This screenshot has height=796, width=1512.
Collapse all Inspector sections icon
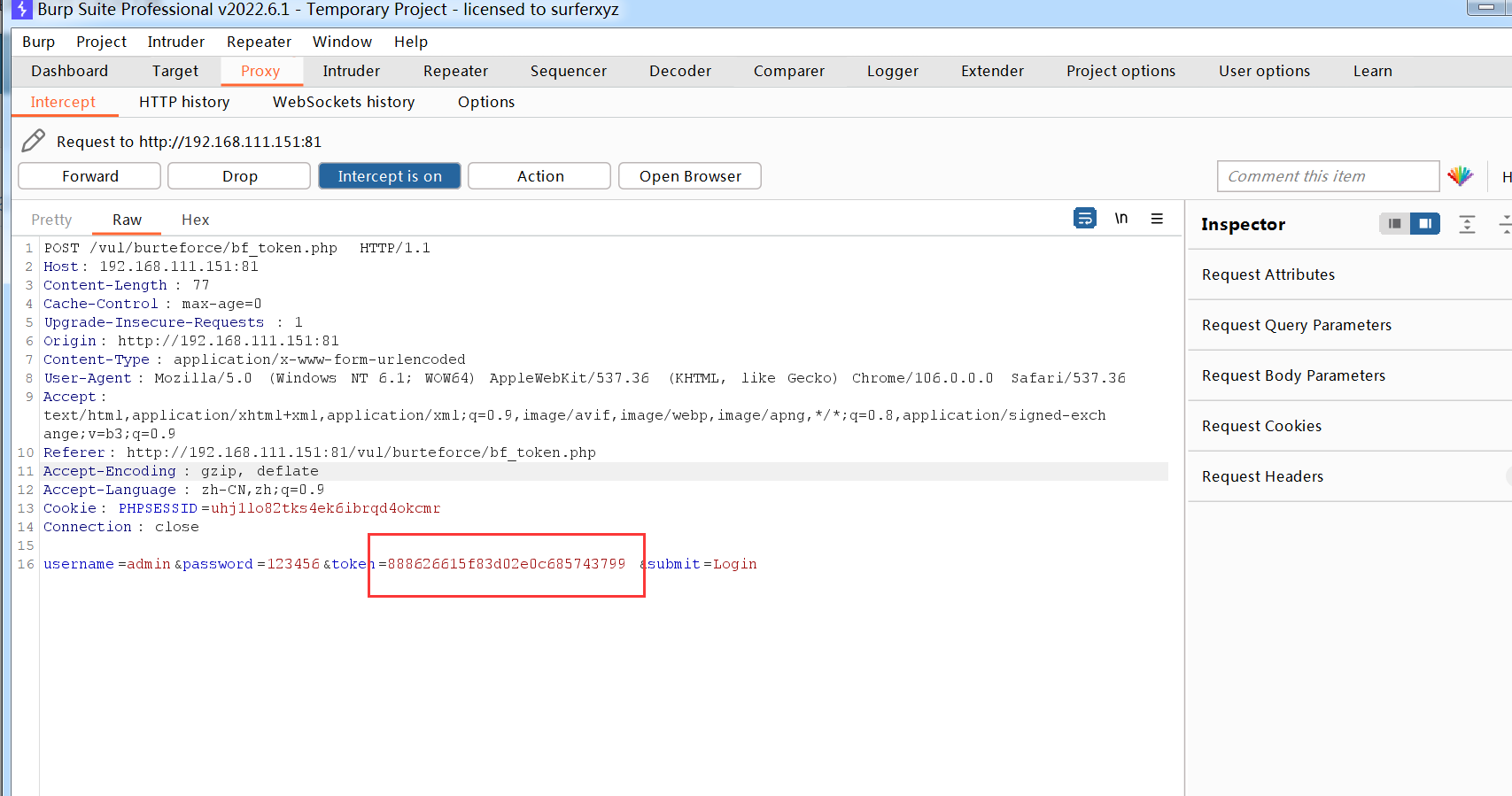click(1504, 224)
